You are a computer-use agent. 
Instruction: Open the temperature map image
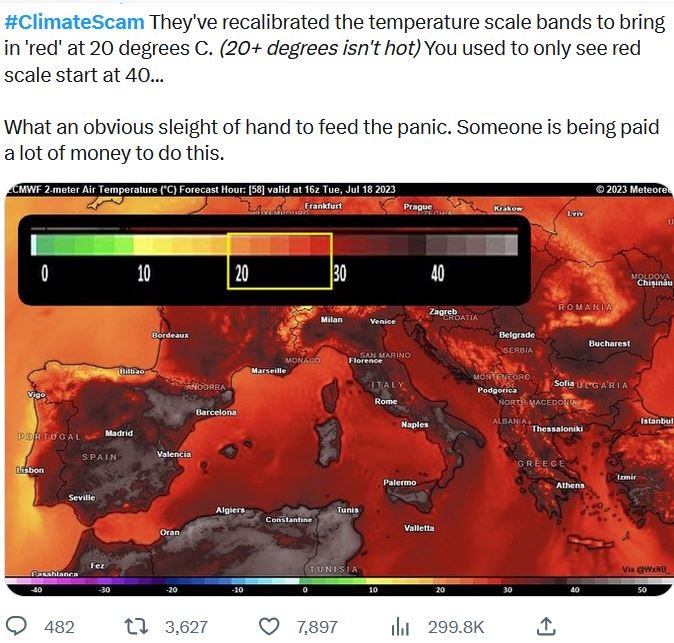339,389
